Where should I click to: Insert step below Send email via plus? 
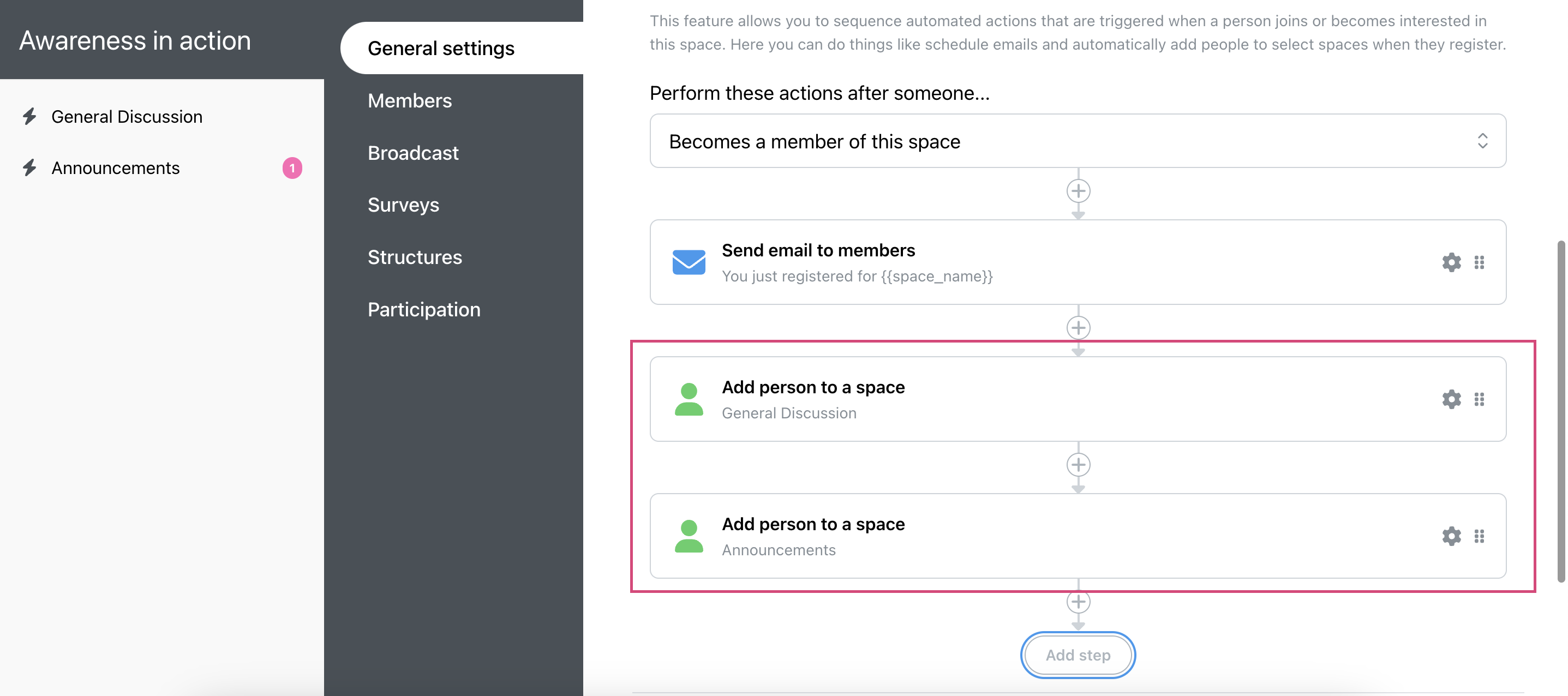click(1078, 328)
